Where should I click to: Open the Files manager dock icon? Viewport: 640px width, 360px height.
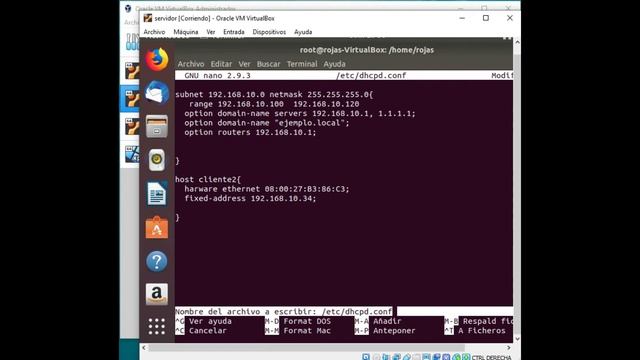(x=157, y=126)
